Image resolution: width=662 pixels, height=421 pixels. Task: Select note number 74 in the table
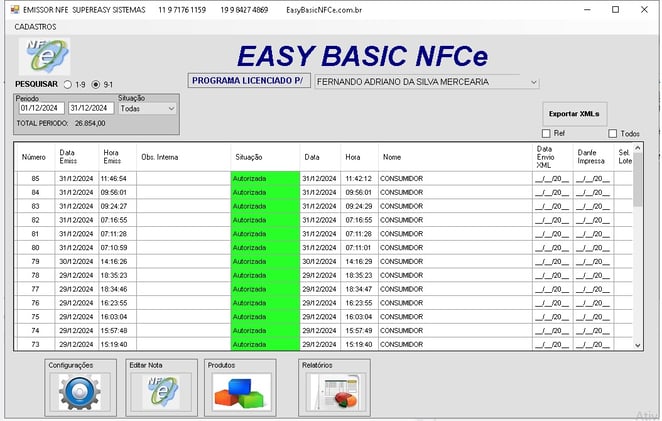pyautogui.click(x=35, y=331)
